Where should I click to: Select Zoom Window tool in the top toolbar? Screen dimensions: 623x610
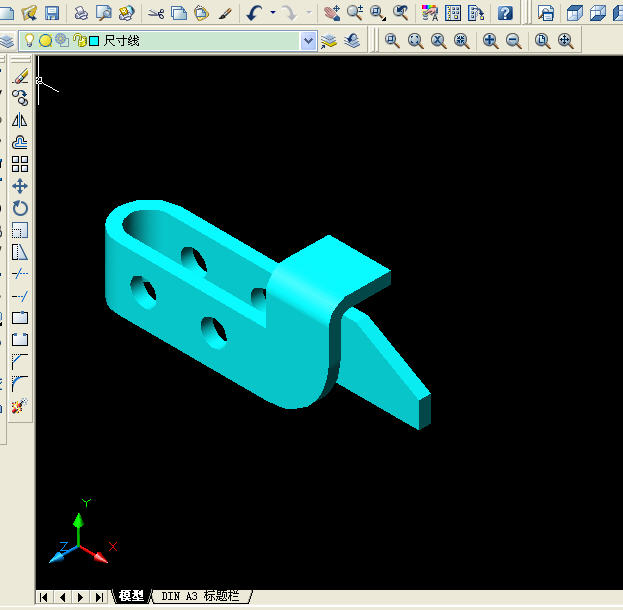pos(377,13)
